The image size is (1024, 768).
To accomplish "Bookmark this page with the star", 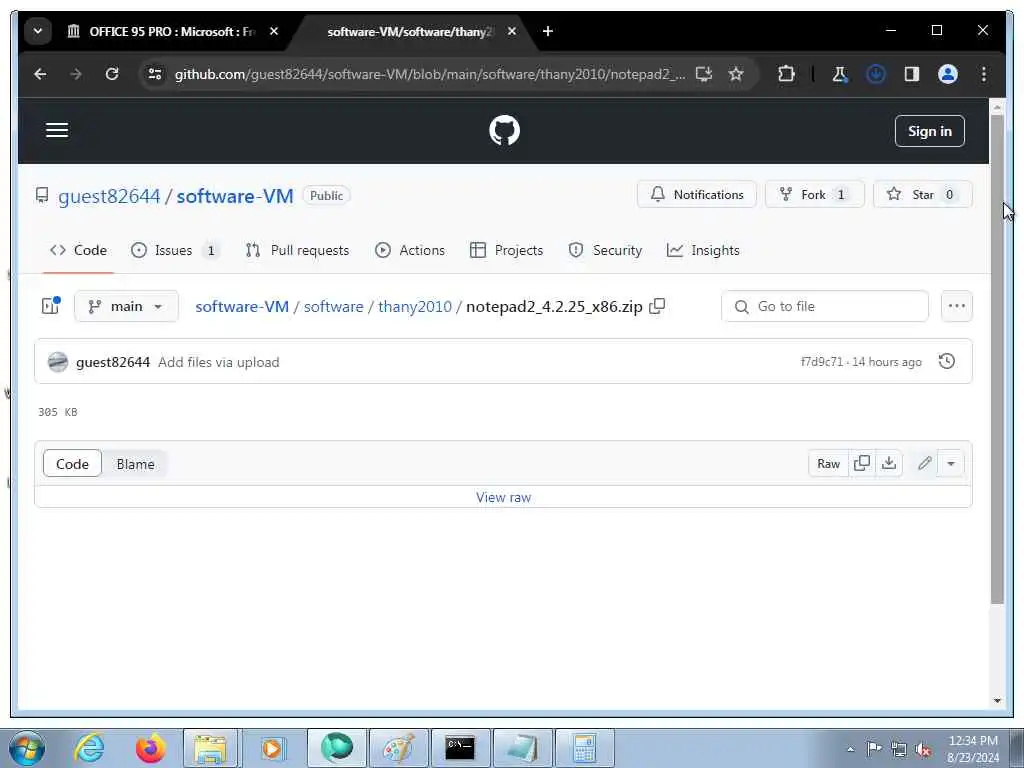I will (736, 74).
